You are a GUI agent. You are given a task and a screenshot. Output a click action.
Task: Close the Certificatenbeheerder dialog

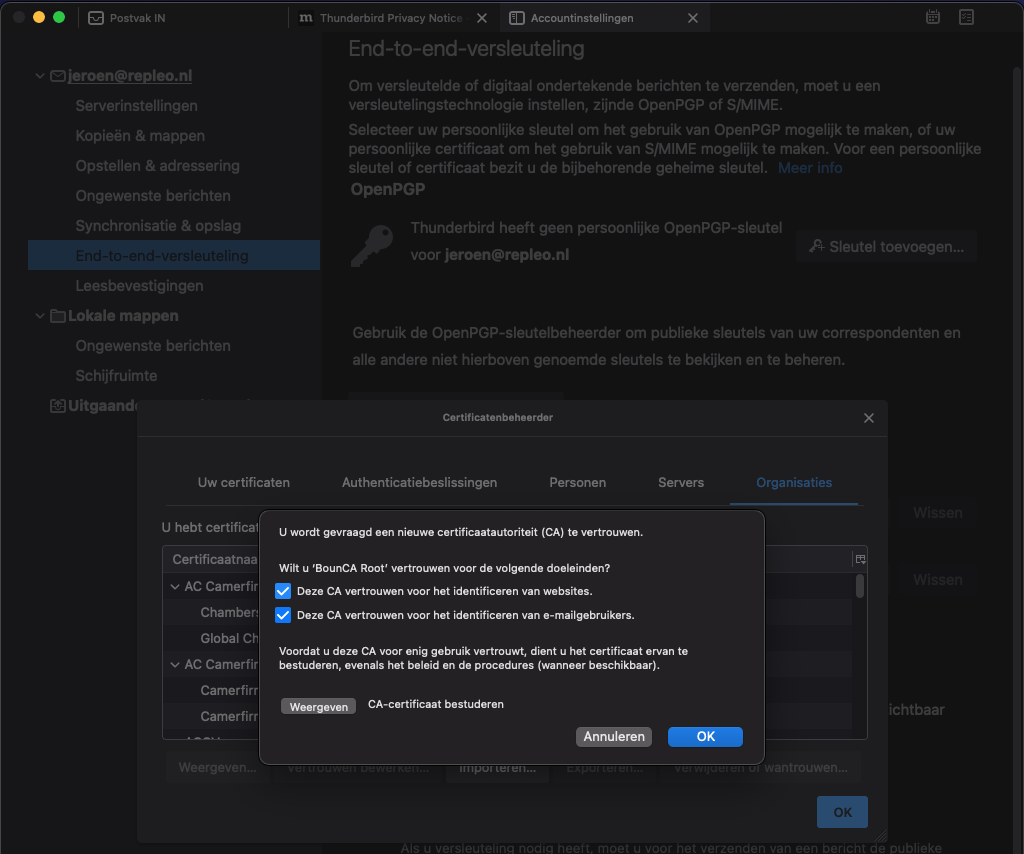(x=869, y=418)
